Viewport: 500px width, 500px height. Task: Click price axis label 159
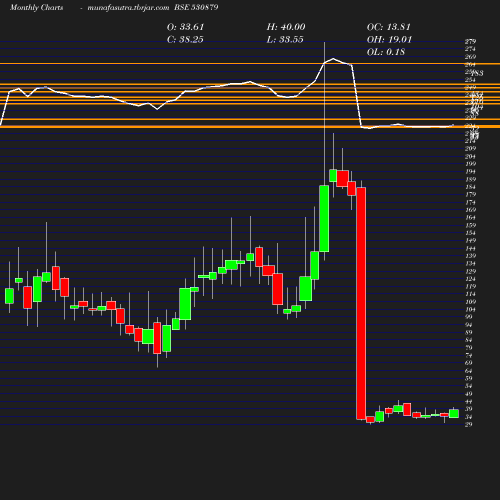pyautogui.click(x=470, y=225)
